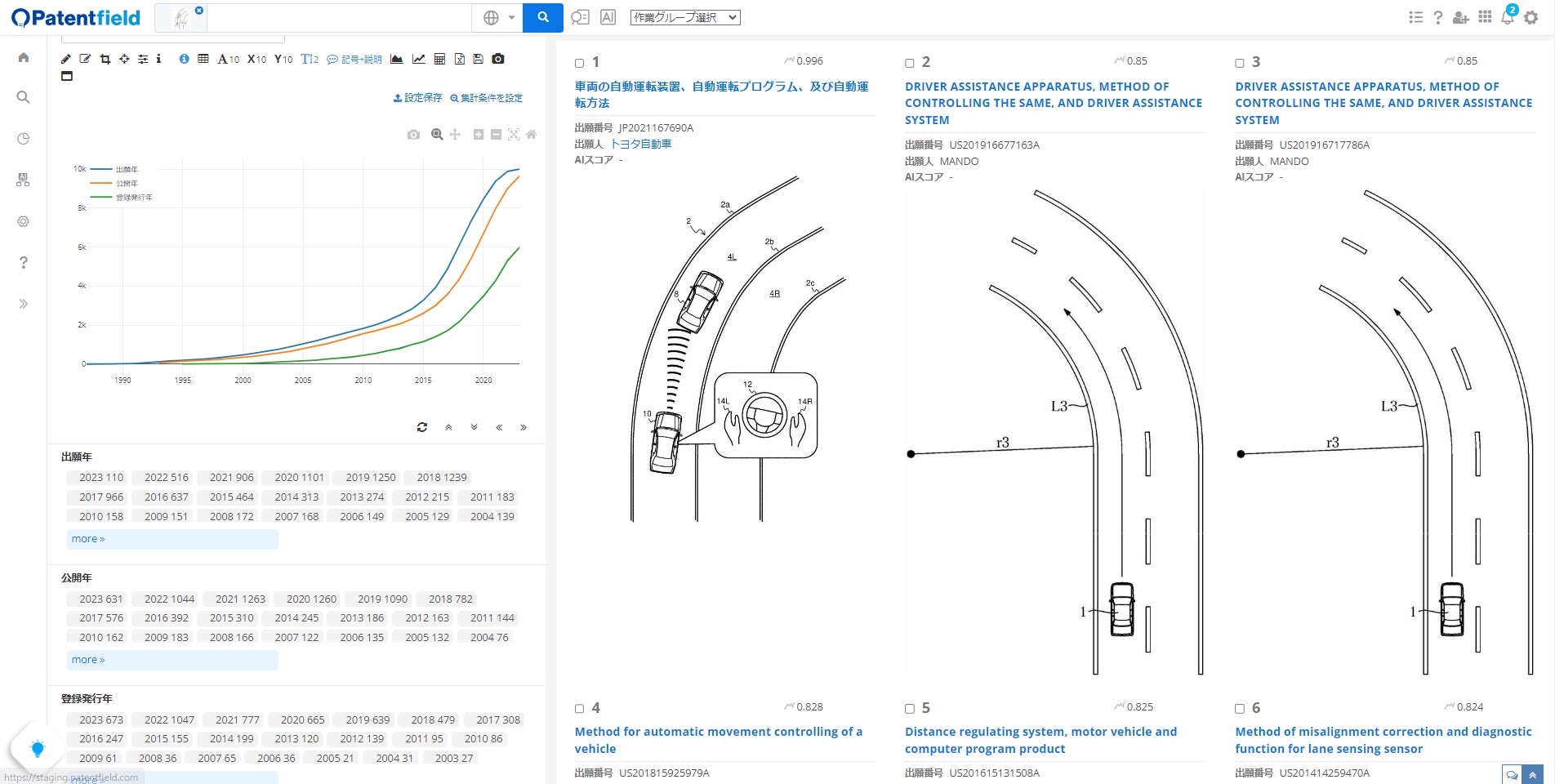Open the home item in left sidebar
Viewport: 1555px width, 784px height.
click(24, 57)
